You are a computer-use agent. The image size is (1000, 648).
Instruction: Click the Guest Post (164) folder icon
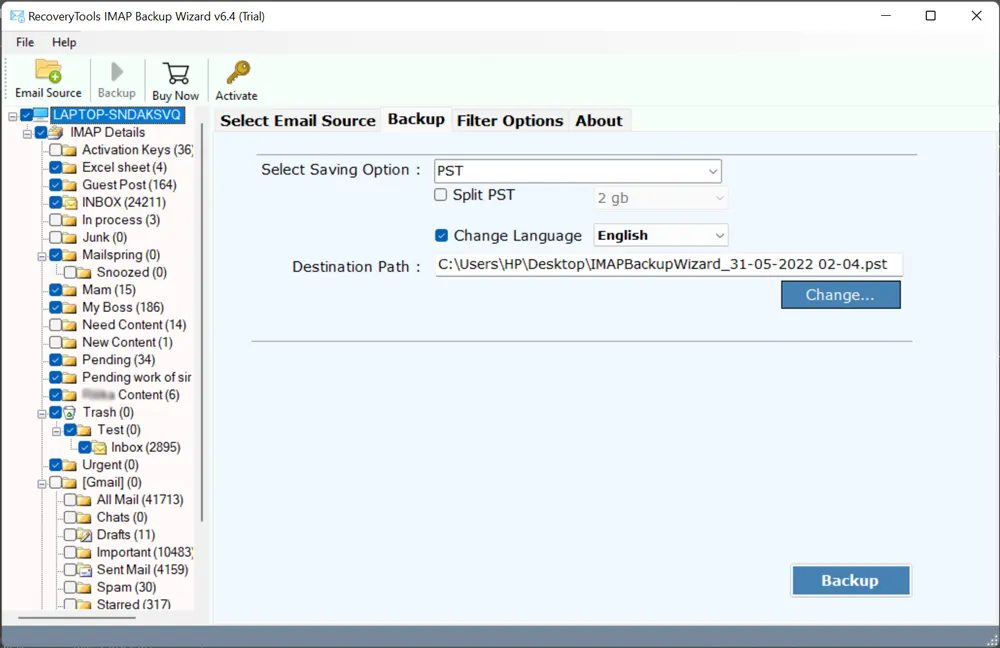point(70,185)
